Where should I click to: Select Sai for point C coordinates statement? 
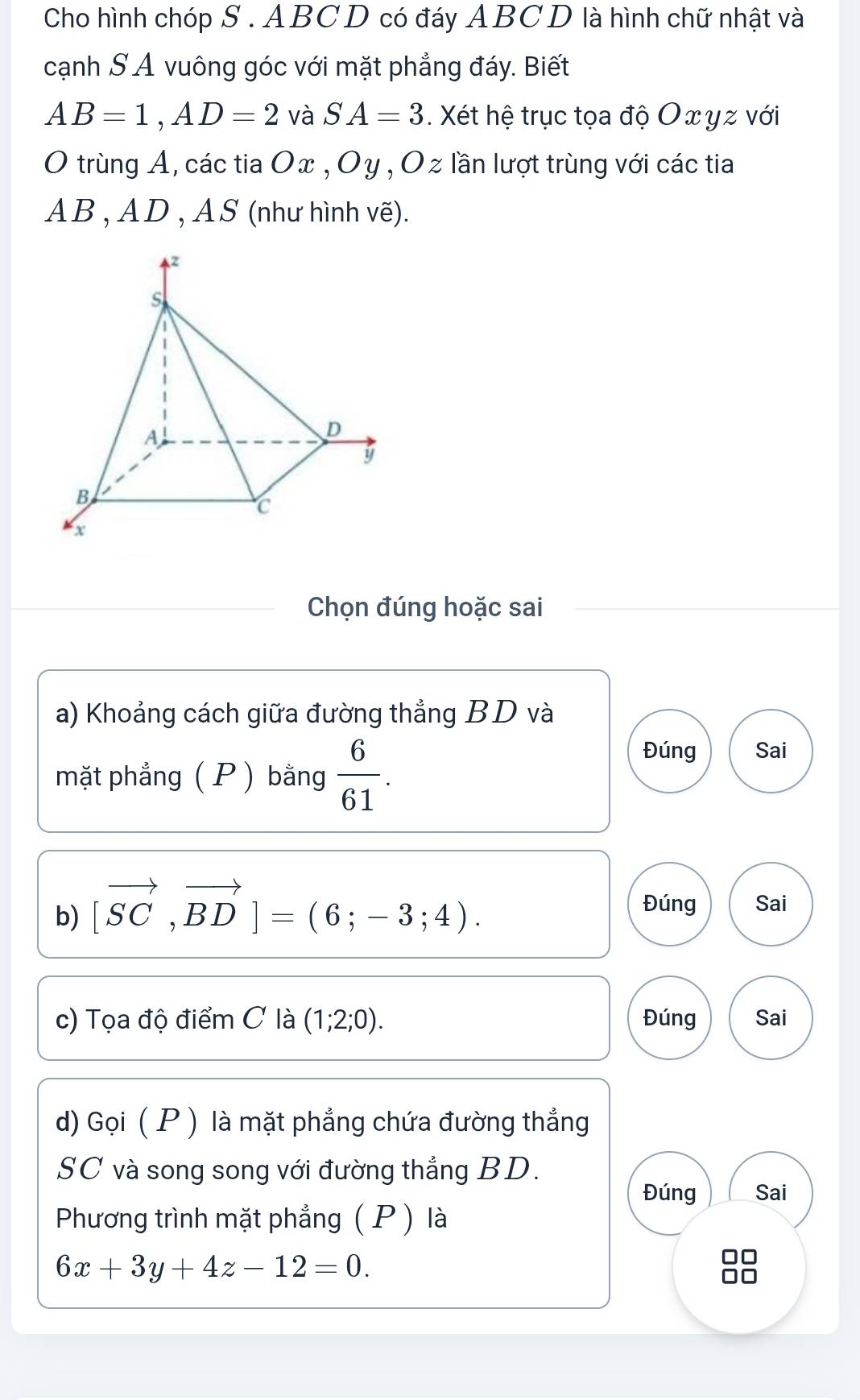click(771, 1018)
